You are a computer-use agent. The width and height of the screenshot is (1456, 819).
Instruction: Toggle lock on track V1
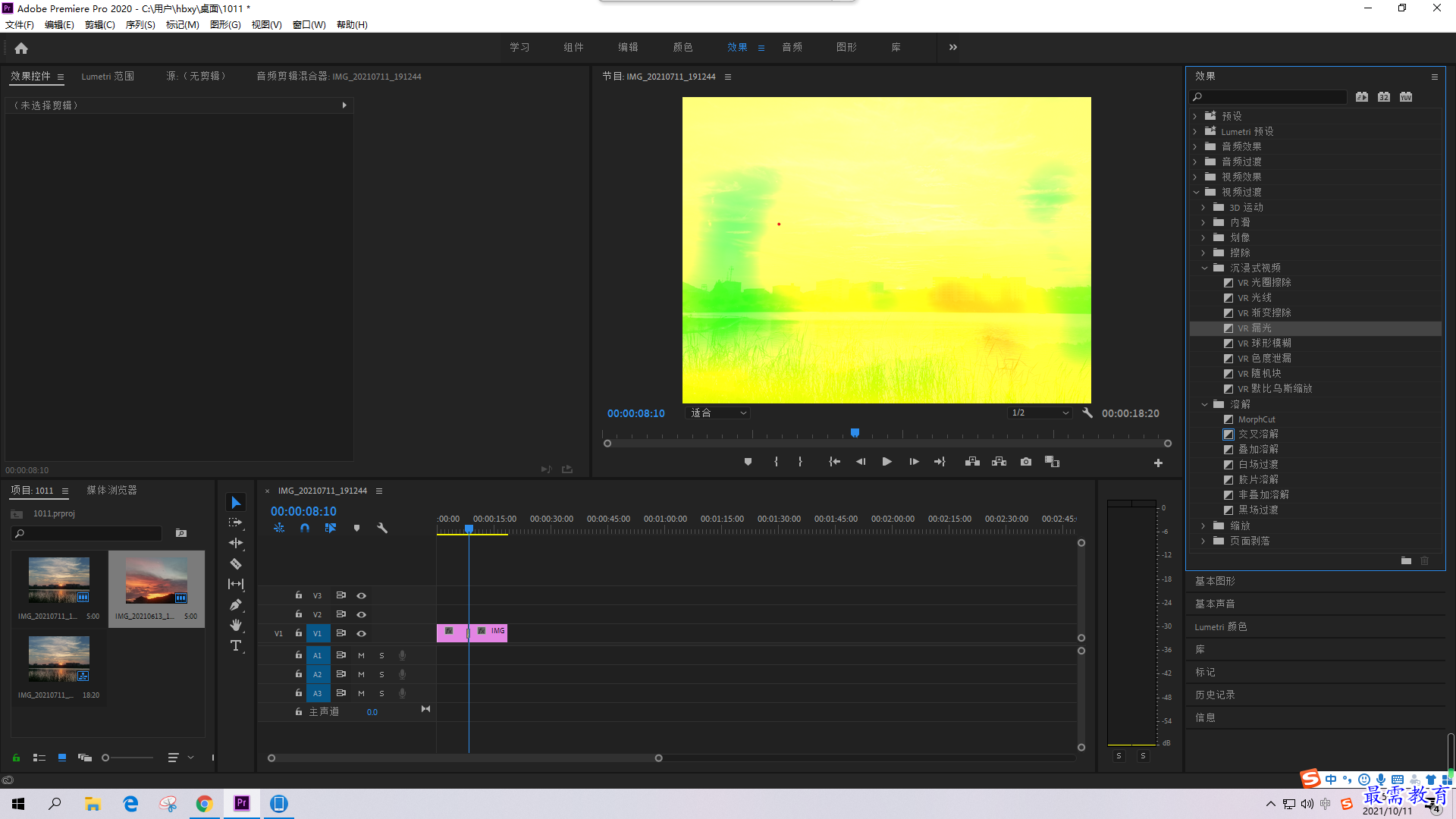pyautogui.click(x=298, y=633)
